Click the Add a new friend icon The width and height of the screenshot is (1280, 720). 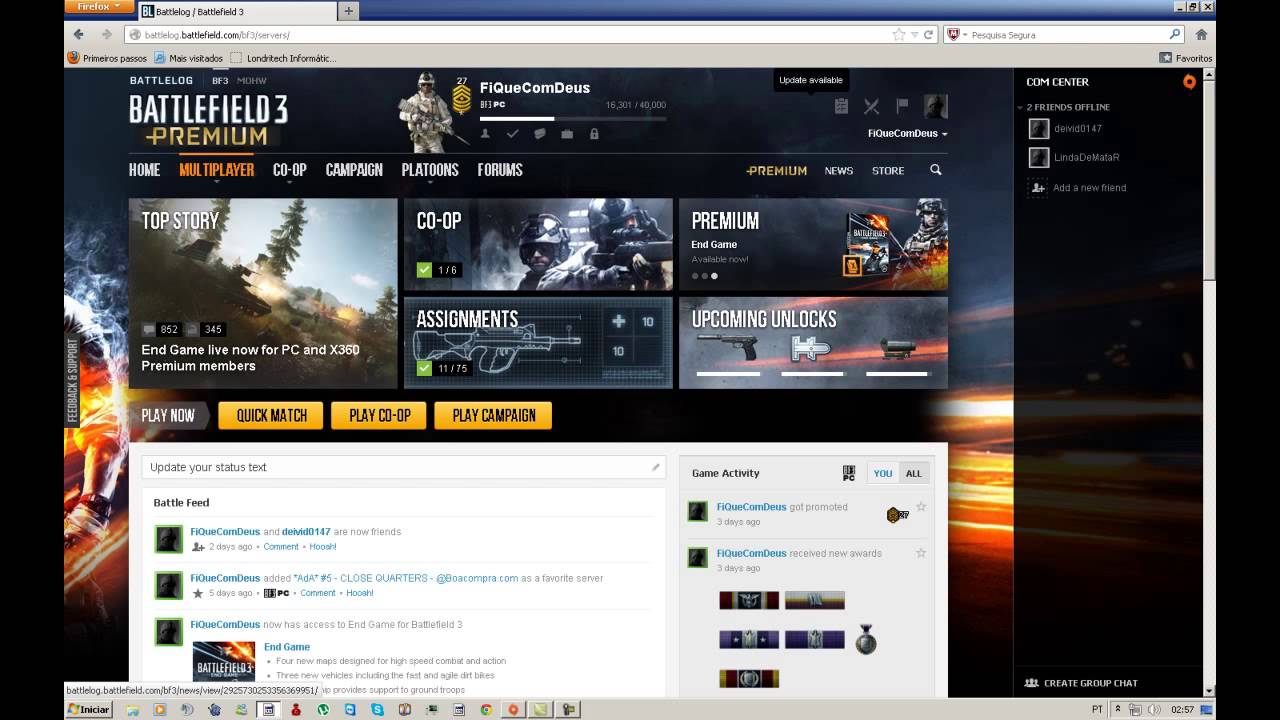(1039, 188)
